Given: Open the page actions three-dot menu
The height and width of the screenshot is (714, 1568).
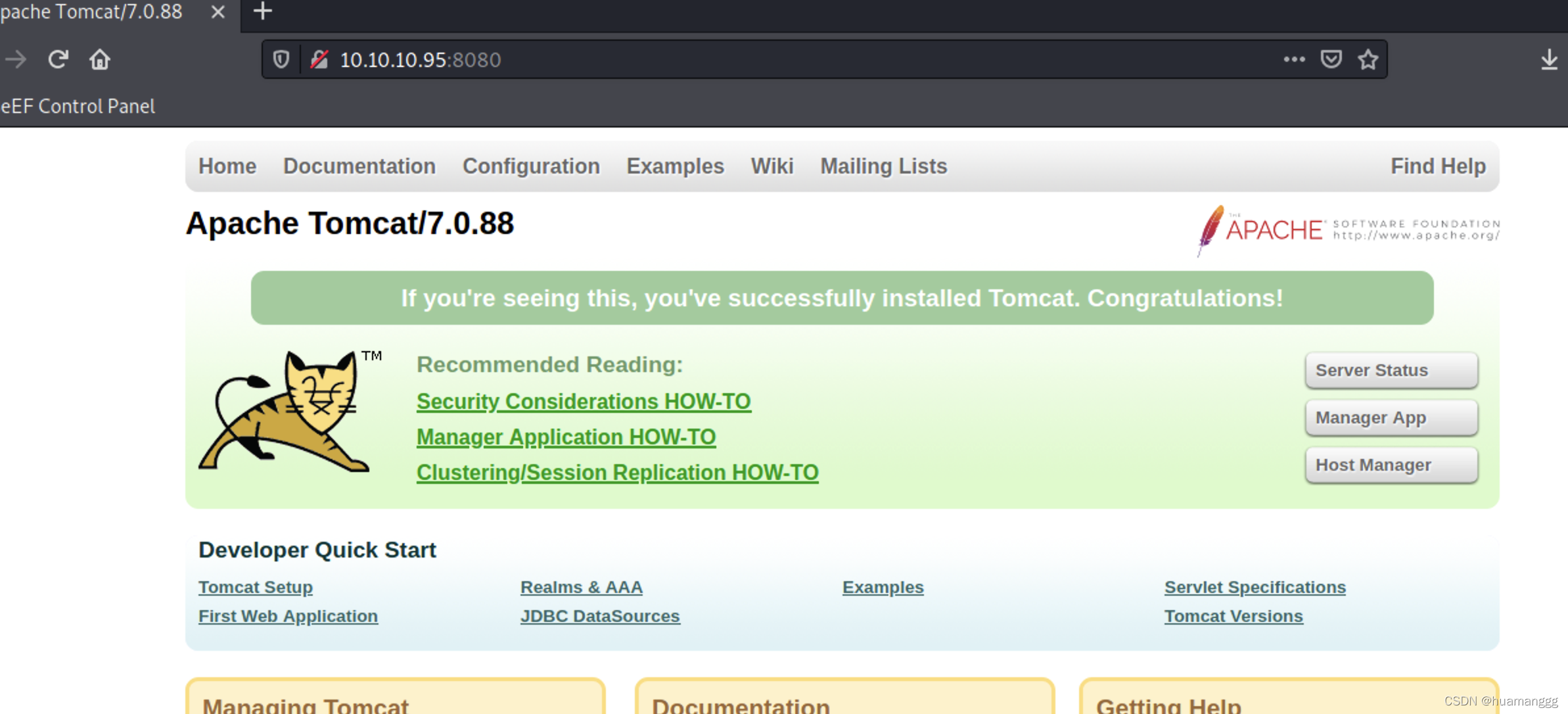Looking at the screenshot, I should click(x=1294, y=59).
